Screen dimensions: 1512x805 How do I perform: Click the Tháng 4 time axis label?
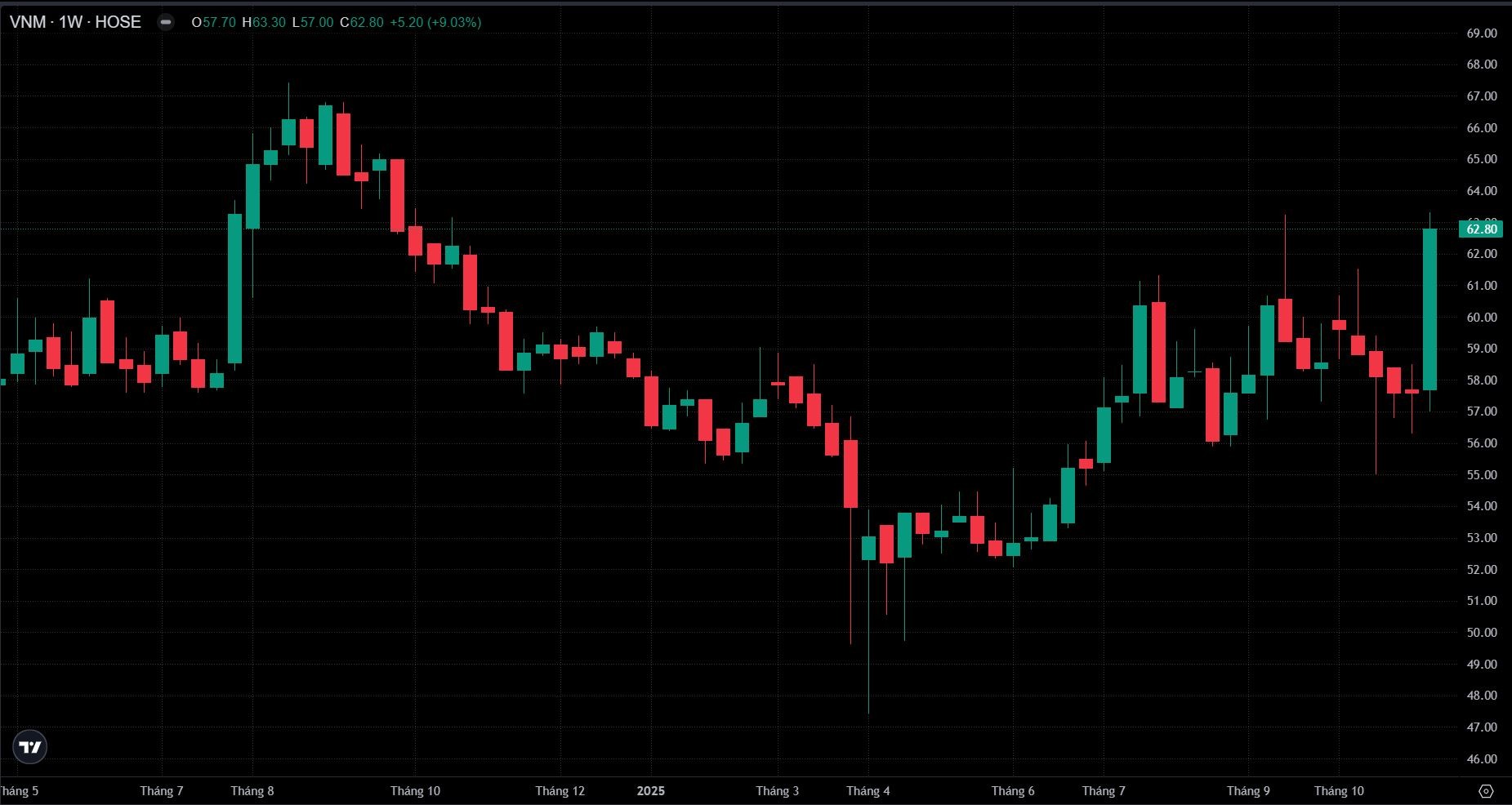868,791
